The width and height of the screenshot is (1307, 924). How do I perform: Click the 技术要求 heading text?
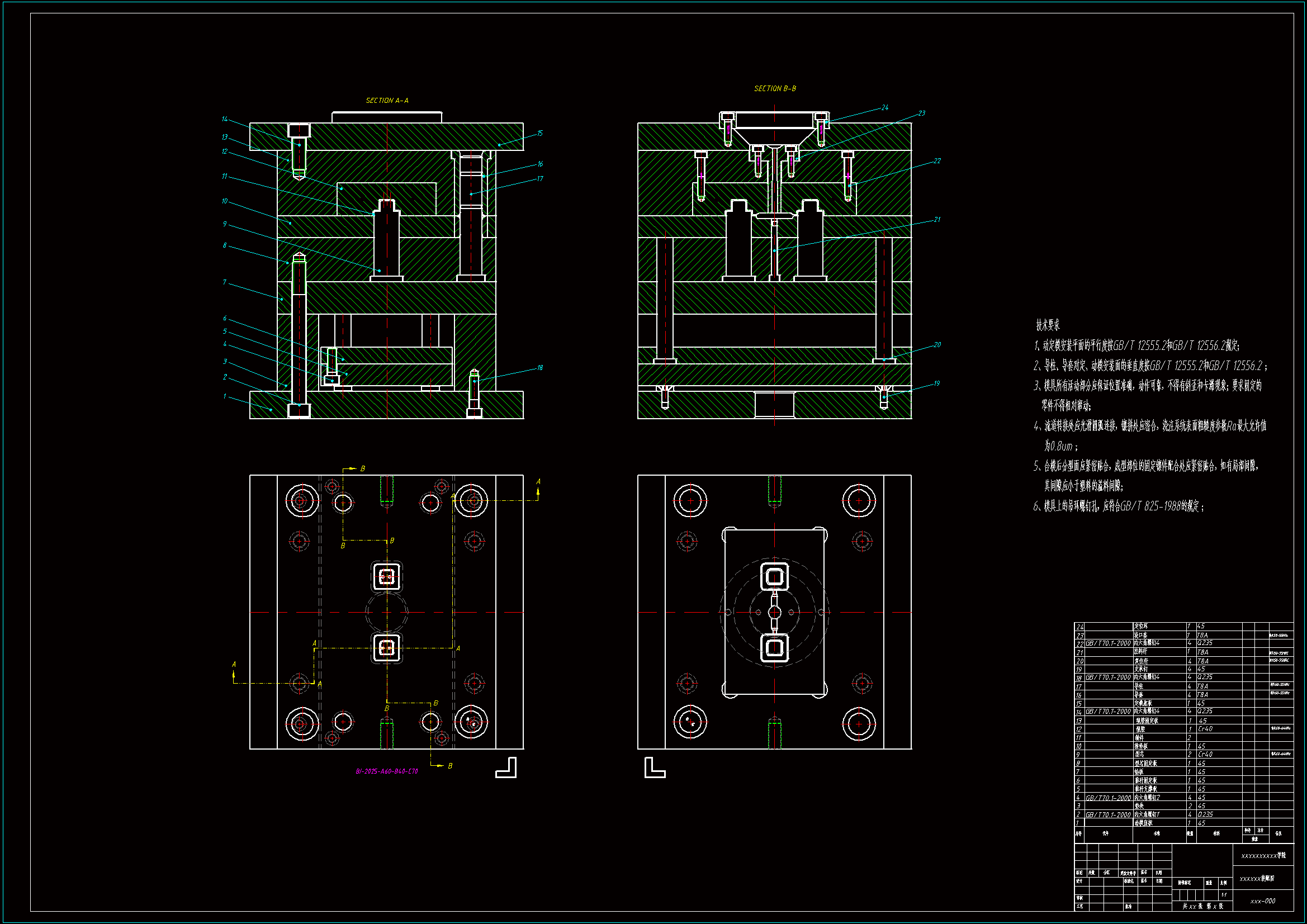(x=1048, y=325)
